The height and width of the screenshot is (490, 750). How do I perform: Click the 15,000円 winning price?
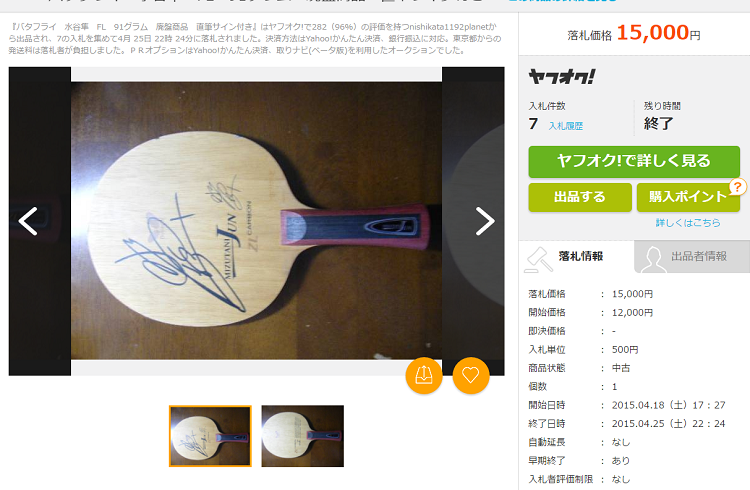tap(658, 33)
